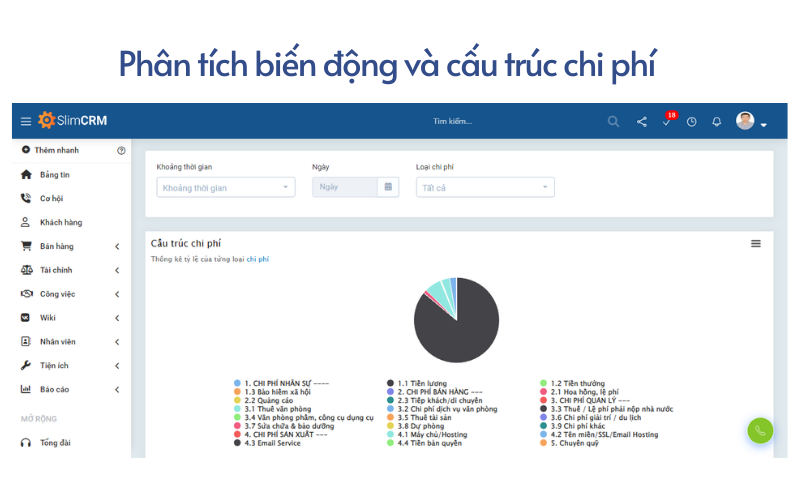This screenshot has height=500, width=800.
Task: Open the share icon in header
Action: click(642, 121)
